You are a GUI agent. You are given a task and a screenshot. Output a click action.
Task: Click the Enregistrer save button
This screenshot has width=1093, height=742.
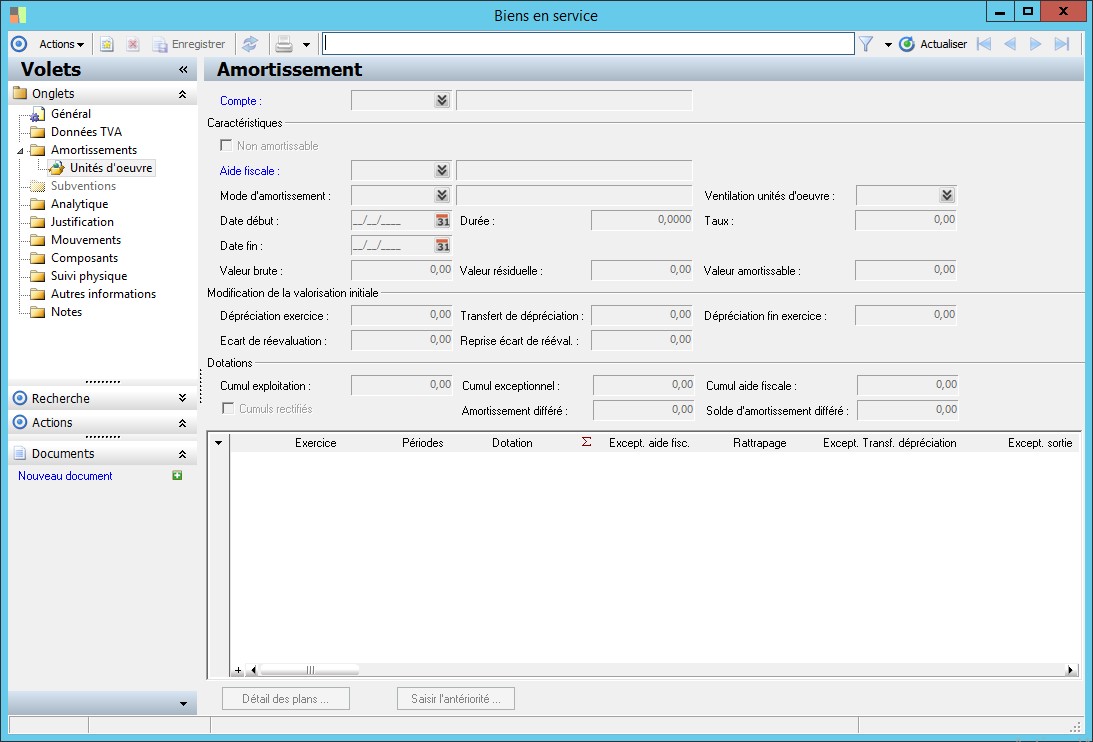(190, 44)
